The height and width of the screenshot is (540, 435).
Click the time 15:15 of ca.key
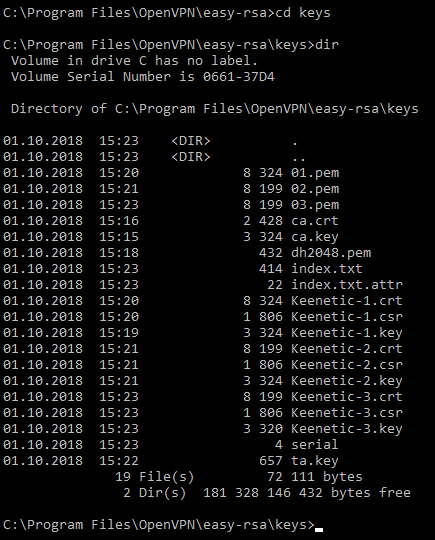coord(119,237)
